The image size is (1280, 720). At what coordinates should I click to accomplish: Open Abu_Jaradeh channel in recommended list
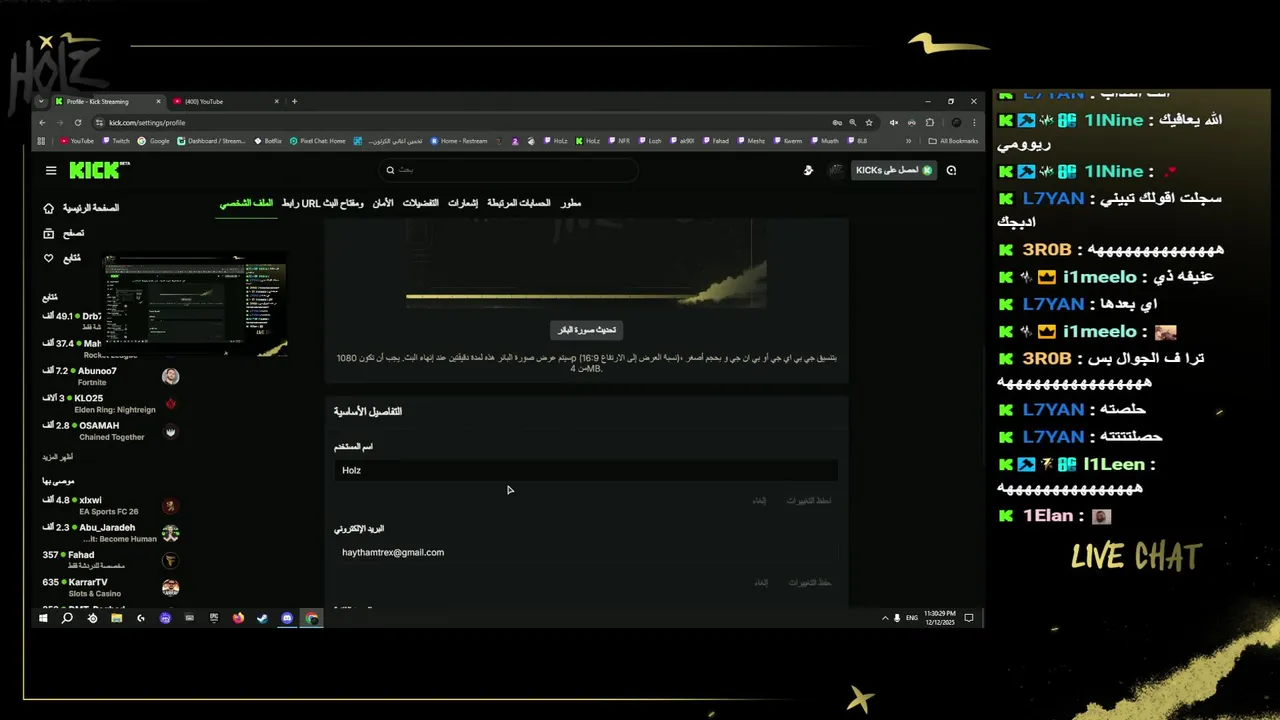(x=111, y=533)
